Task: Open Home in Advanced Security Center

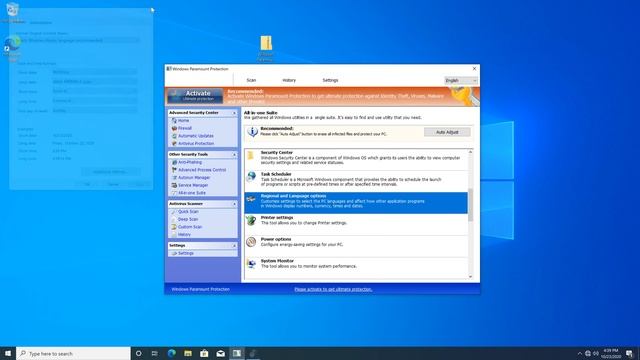Action: [x=183, y=120]
